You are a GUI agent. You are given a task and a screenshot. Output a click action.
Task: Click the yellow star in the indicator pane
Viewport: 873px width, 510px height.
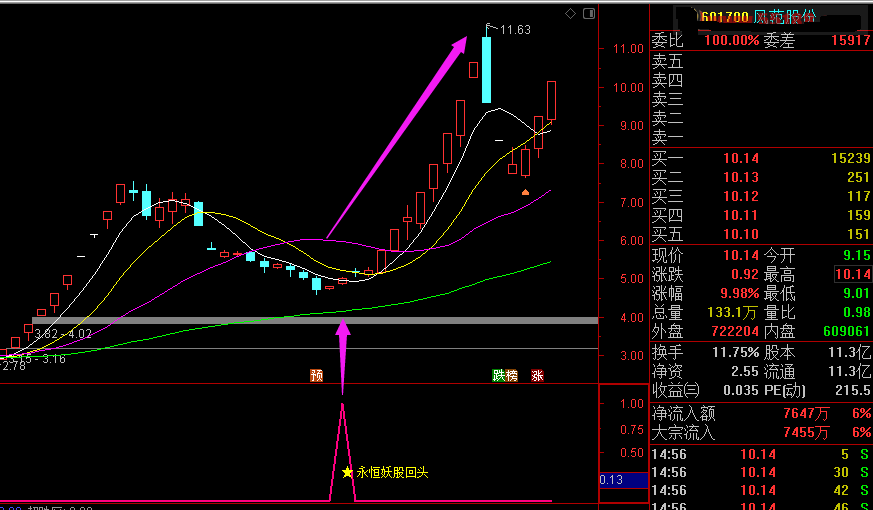pos(347,473)
